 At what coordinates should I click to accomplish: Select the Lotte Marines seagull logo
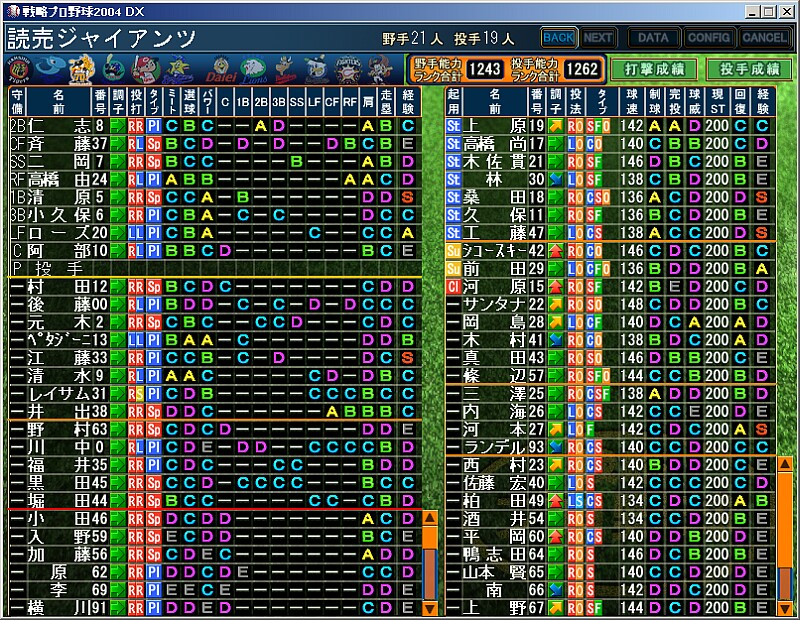316,70
